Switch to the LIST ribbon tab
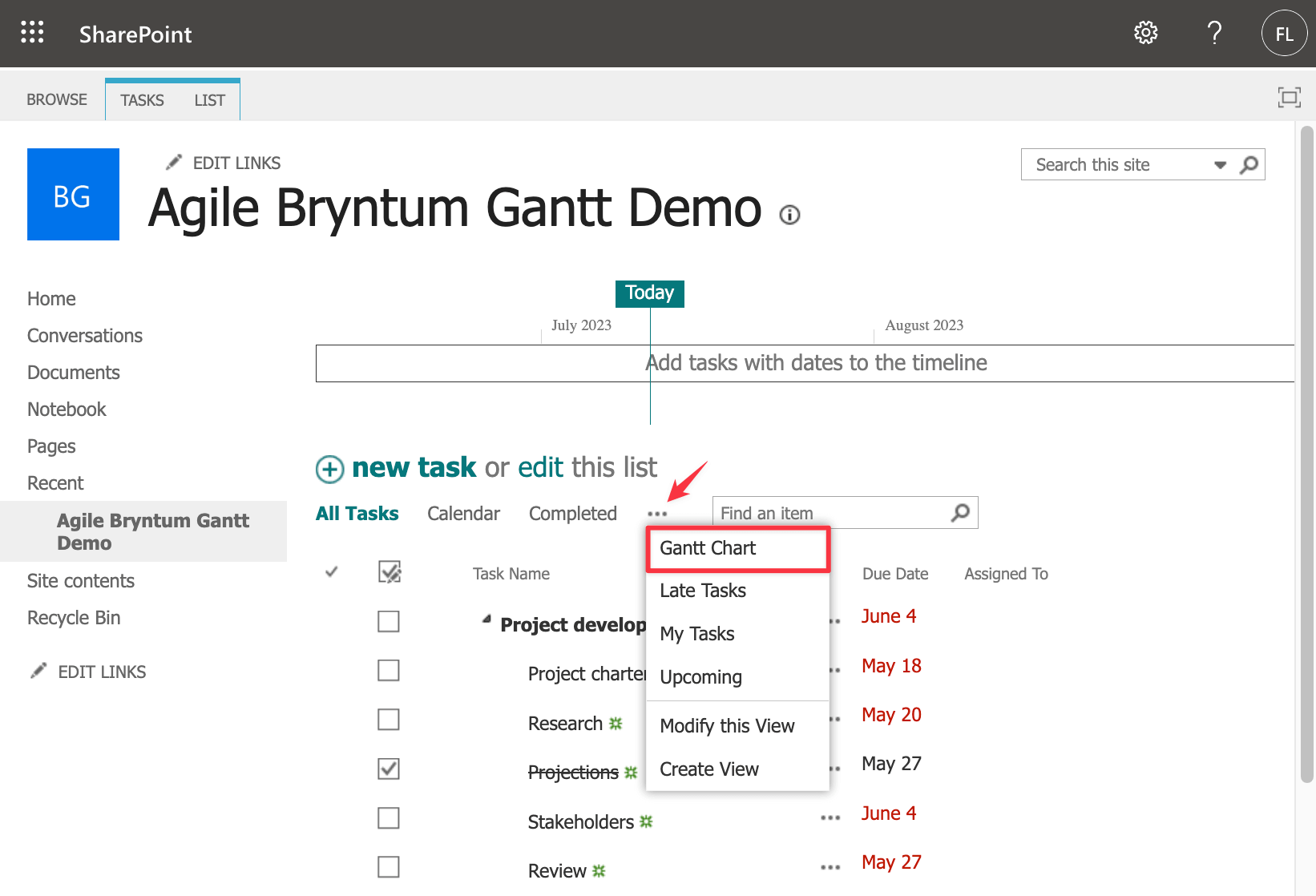The height and width of the screenshot is (896, 1316). (x=209, y=100)
